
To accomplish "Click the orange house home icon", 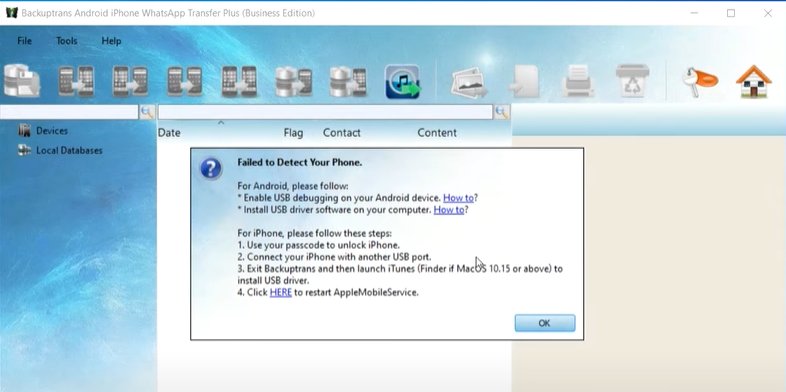I will [x=753, y=81].
